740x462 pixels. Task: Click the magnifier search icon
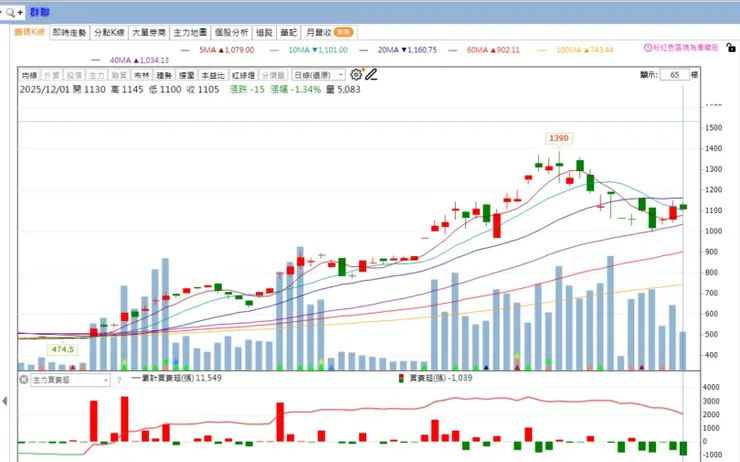click(x=10, y=12)
